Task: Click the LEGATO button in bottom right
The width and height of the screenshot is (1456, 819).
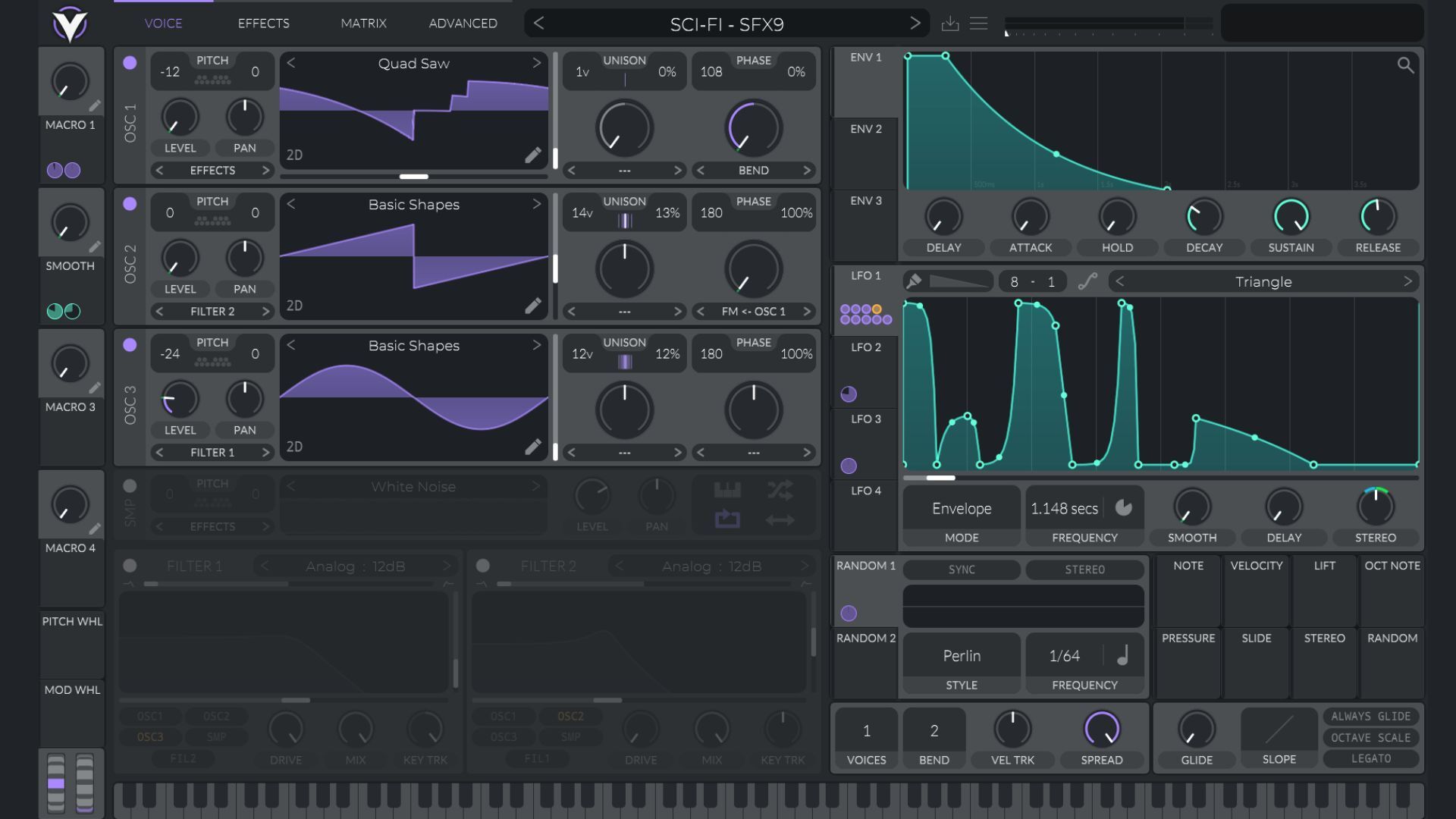Action: coord(1372,758)
